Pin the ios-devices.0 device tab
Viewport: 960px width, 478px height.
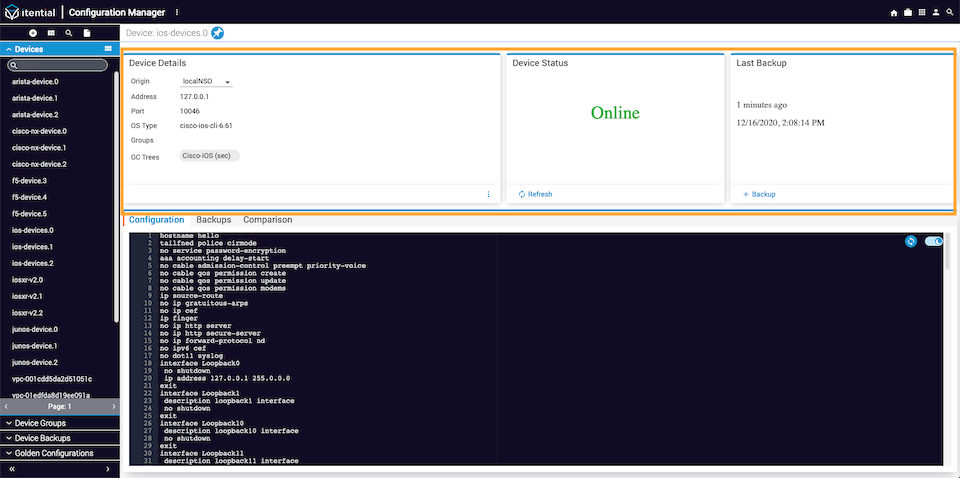point(217,33)
